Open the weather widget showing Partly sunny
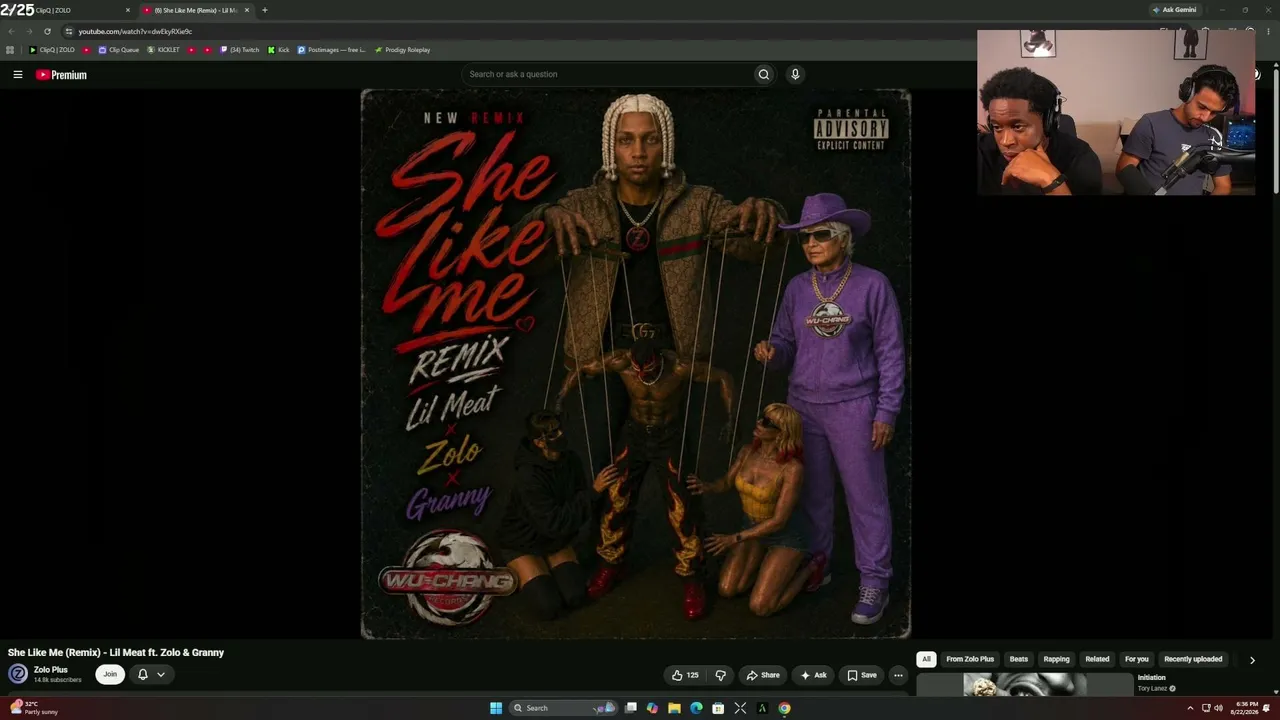This screenshot has width=1280, height=720. pos(32,708)
